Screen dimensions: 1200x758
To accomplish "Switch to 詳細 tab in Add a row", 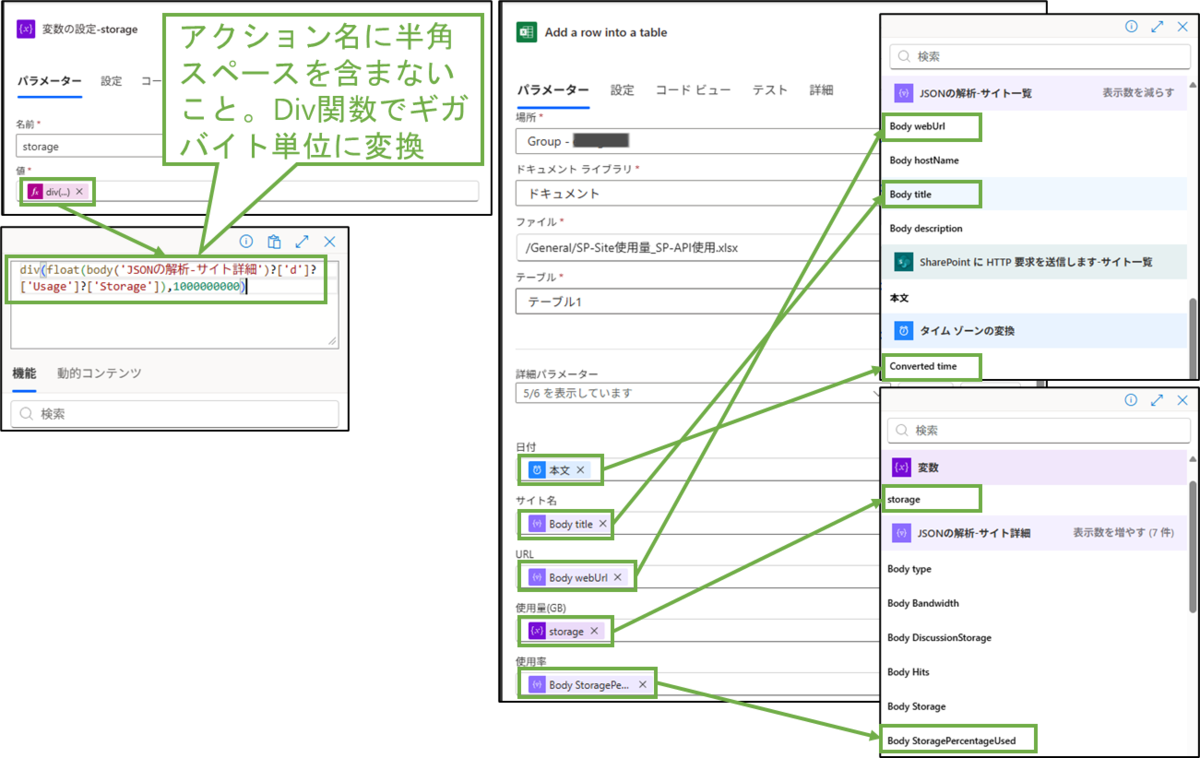I will (x=821, y=90).
